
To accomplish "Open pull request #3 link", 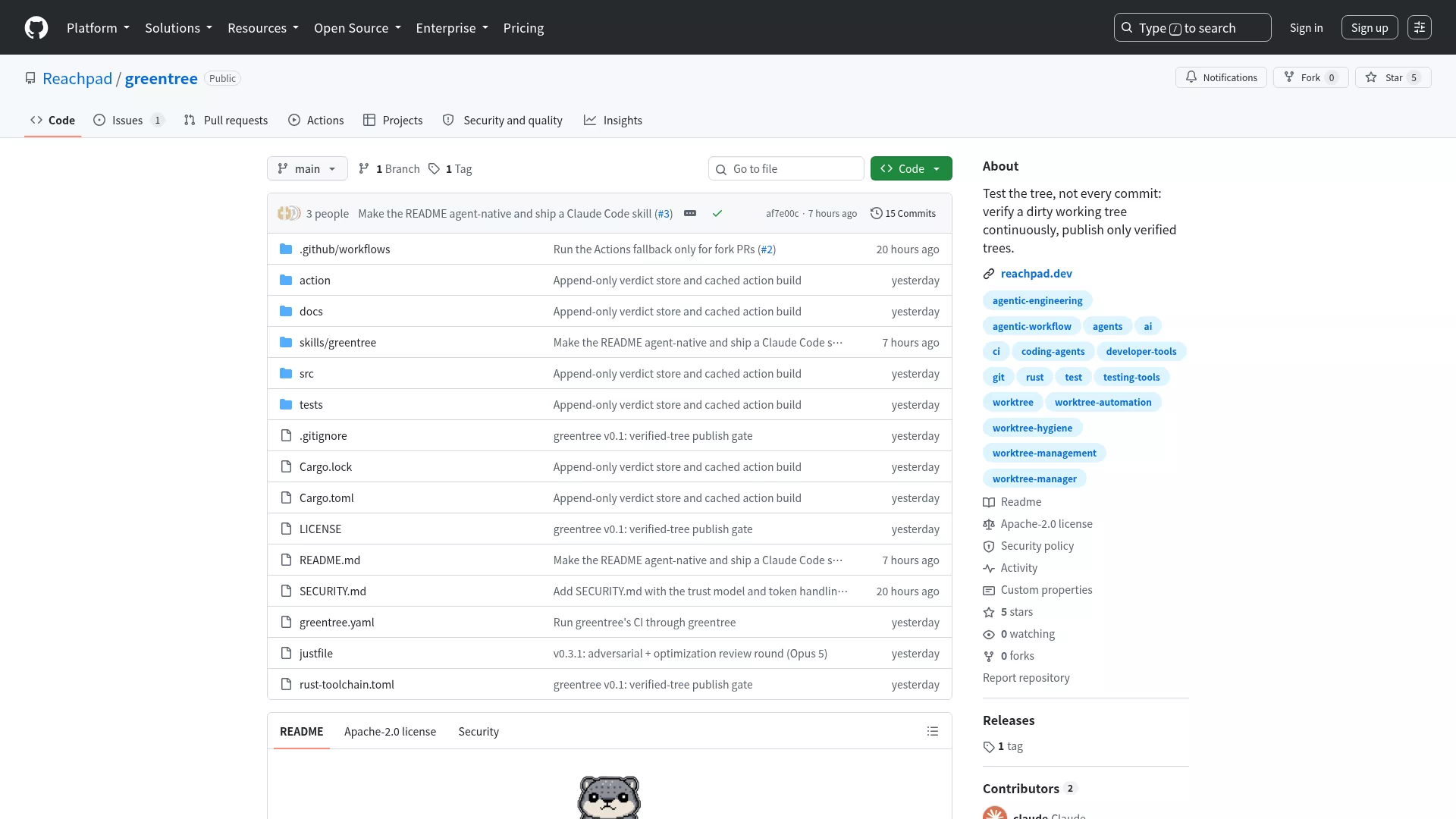I will (x=664, y=214).
